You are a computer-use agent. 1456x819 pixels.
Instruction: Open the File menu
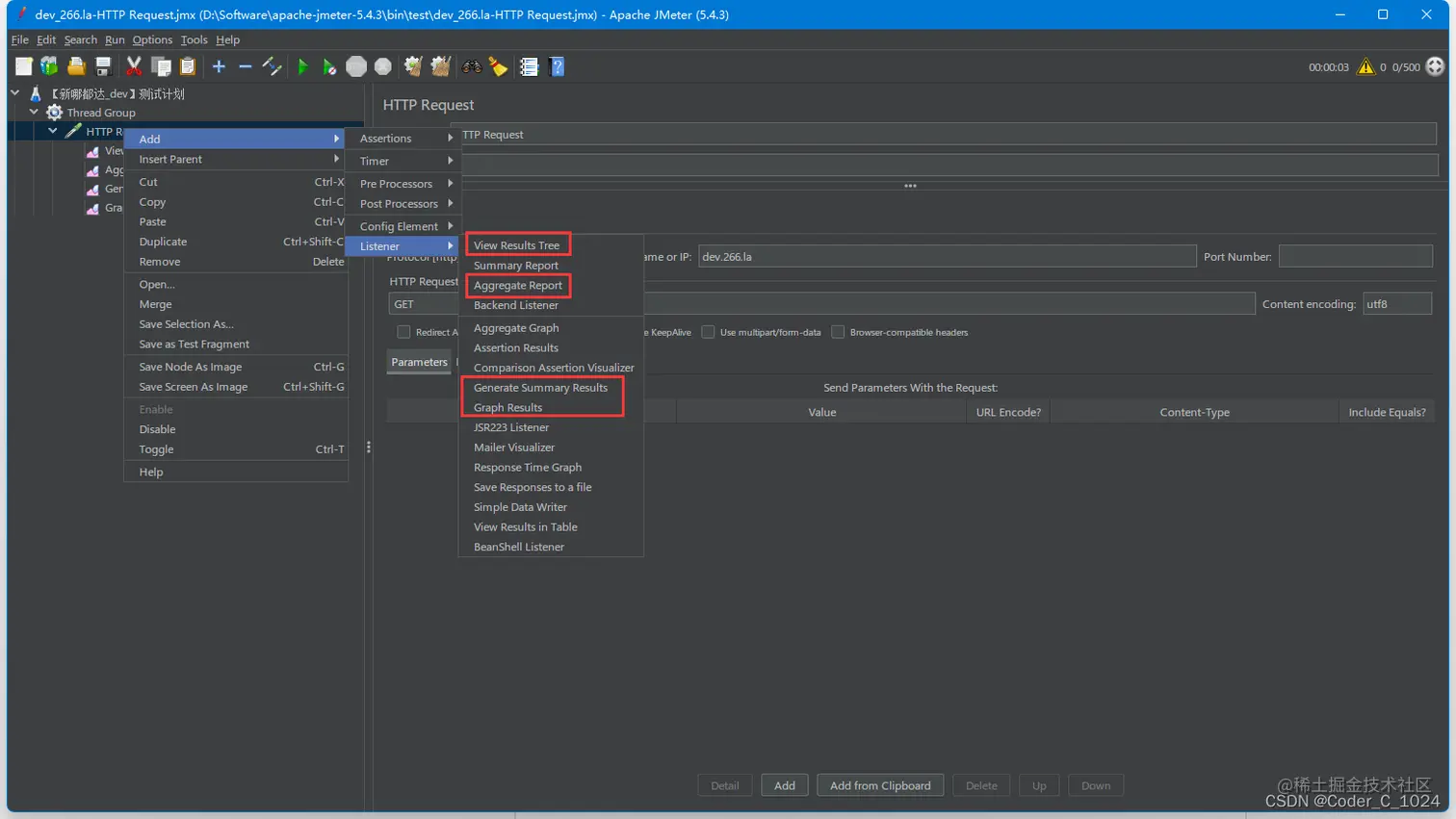click(19, 39)
